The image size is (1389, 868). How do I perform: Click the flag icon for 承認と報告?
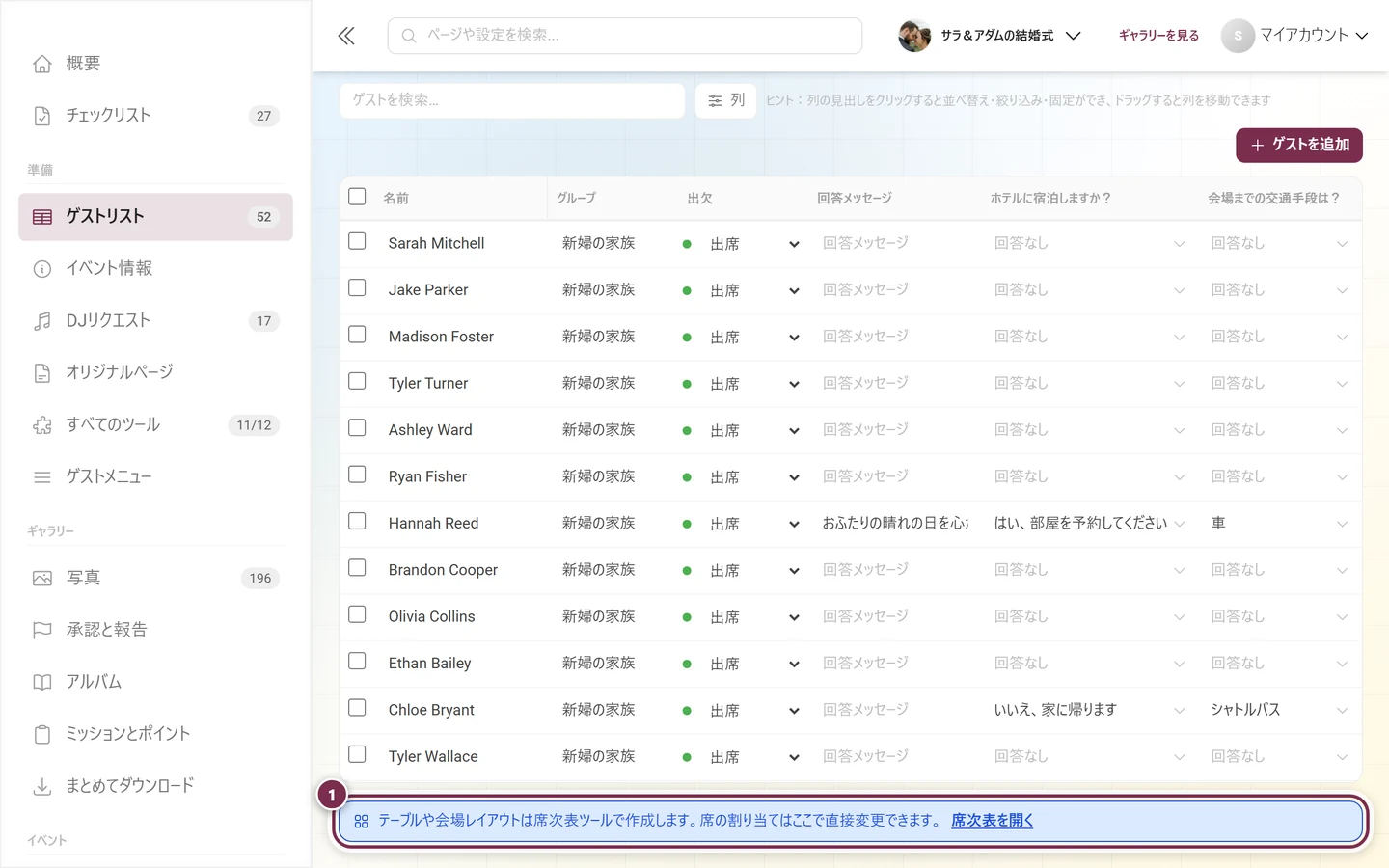coord(42,631)
